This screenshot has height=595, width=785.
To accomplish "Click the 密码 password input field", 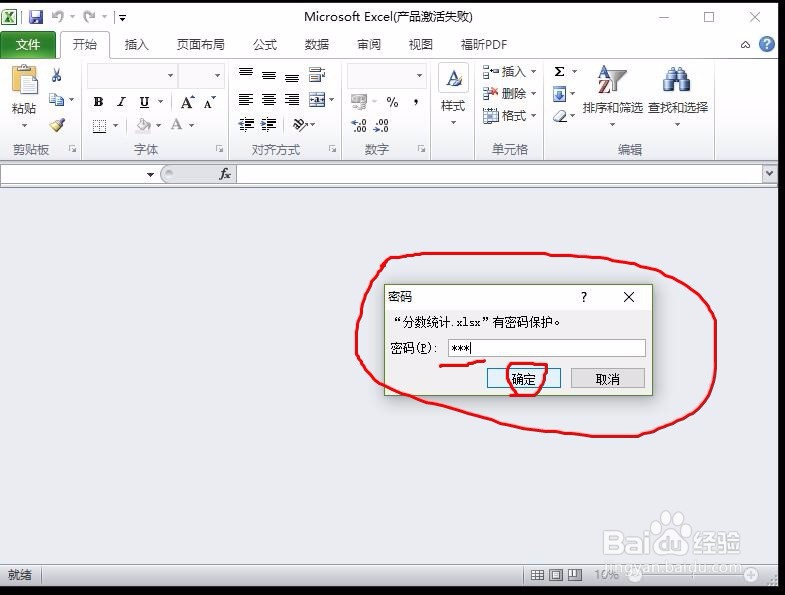I will 547,348.
